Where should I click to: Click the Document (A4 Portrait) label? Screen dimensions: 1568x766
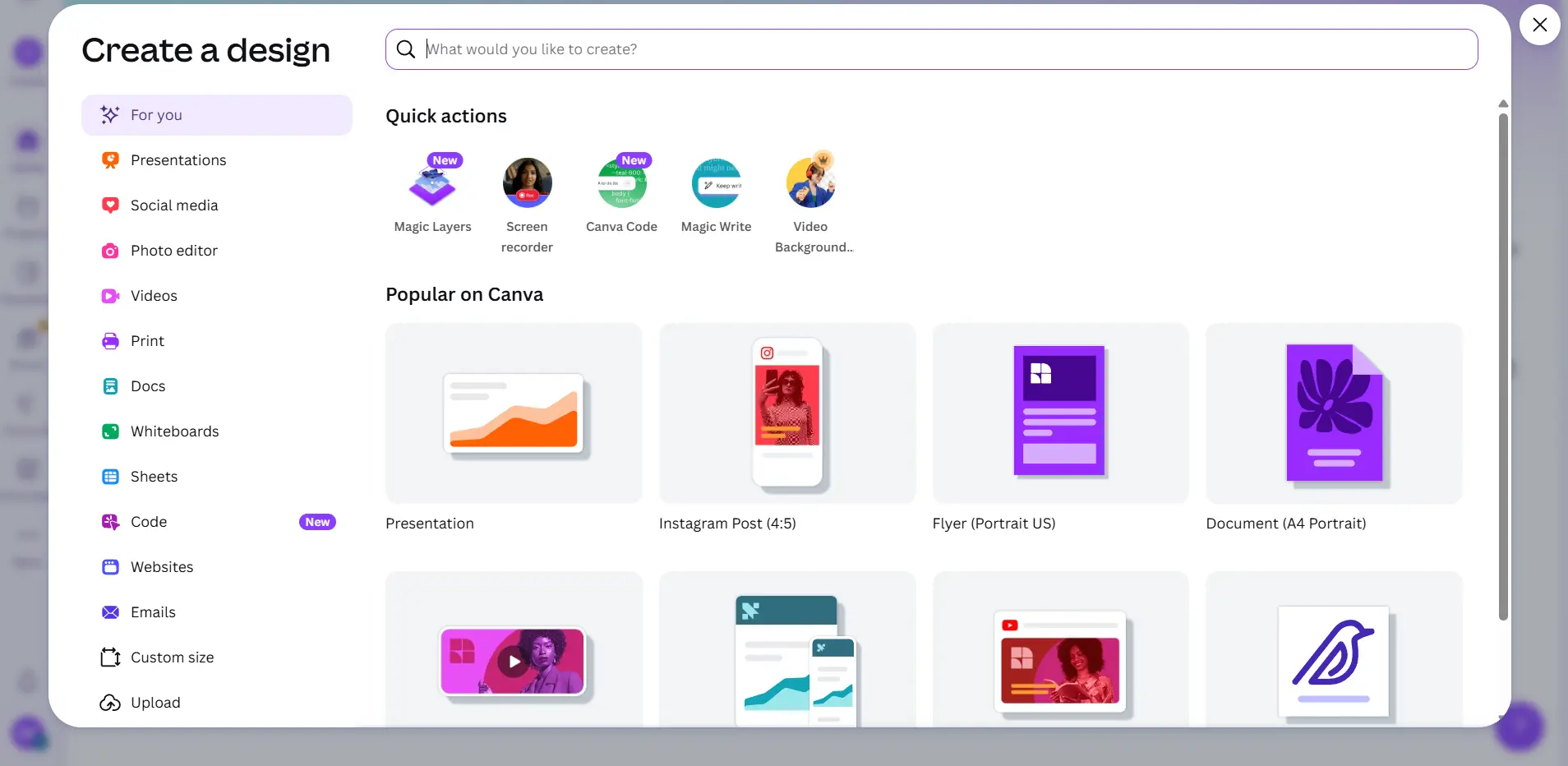tap(1286, 524)
